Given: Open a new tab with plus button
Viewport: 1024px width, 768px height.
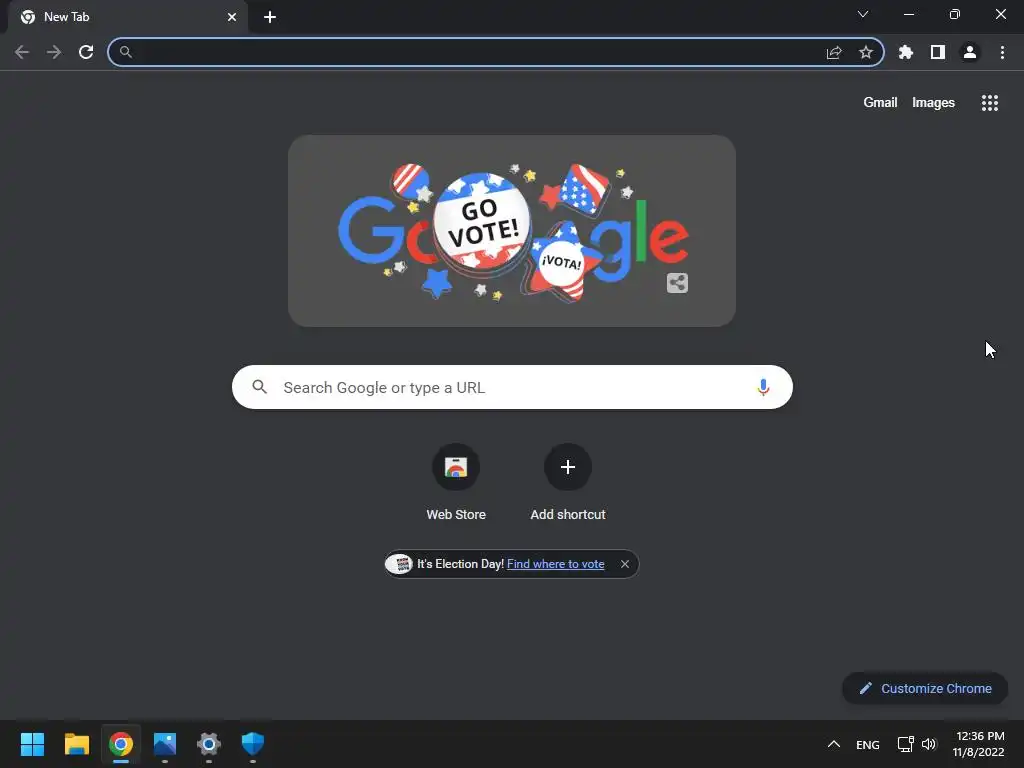Looking at the screenshot, I should tap(270, 17).
